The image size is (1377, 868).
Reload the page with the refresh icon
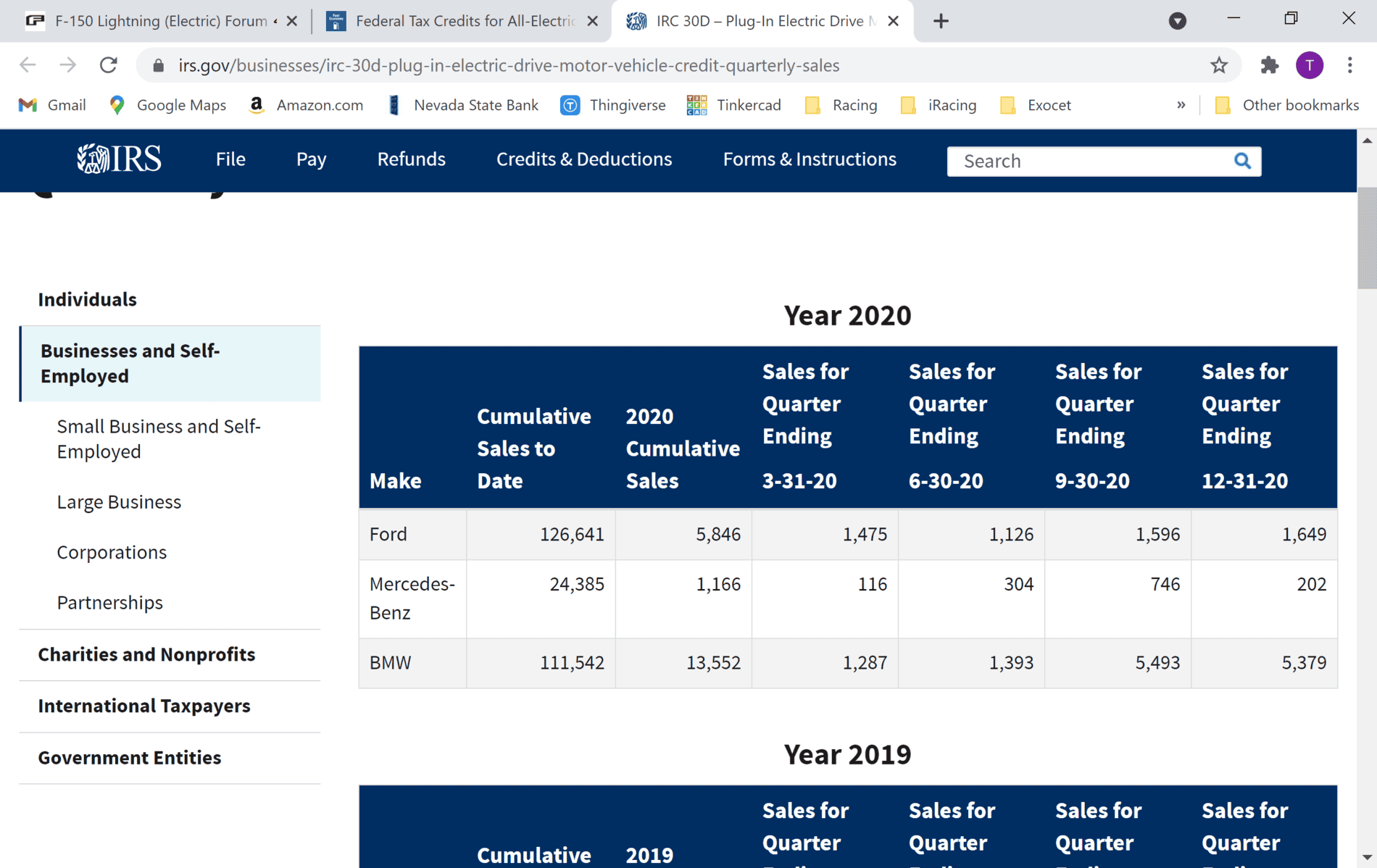(x=109, y=65)
